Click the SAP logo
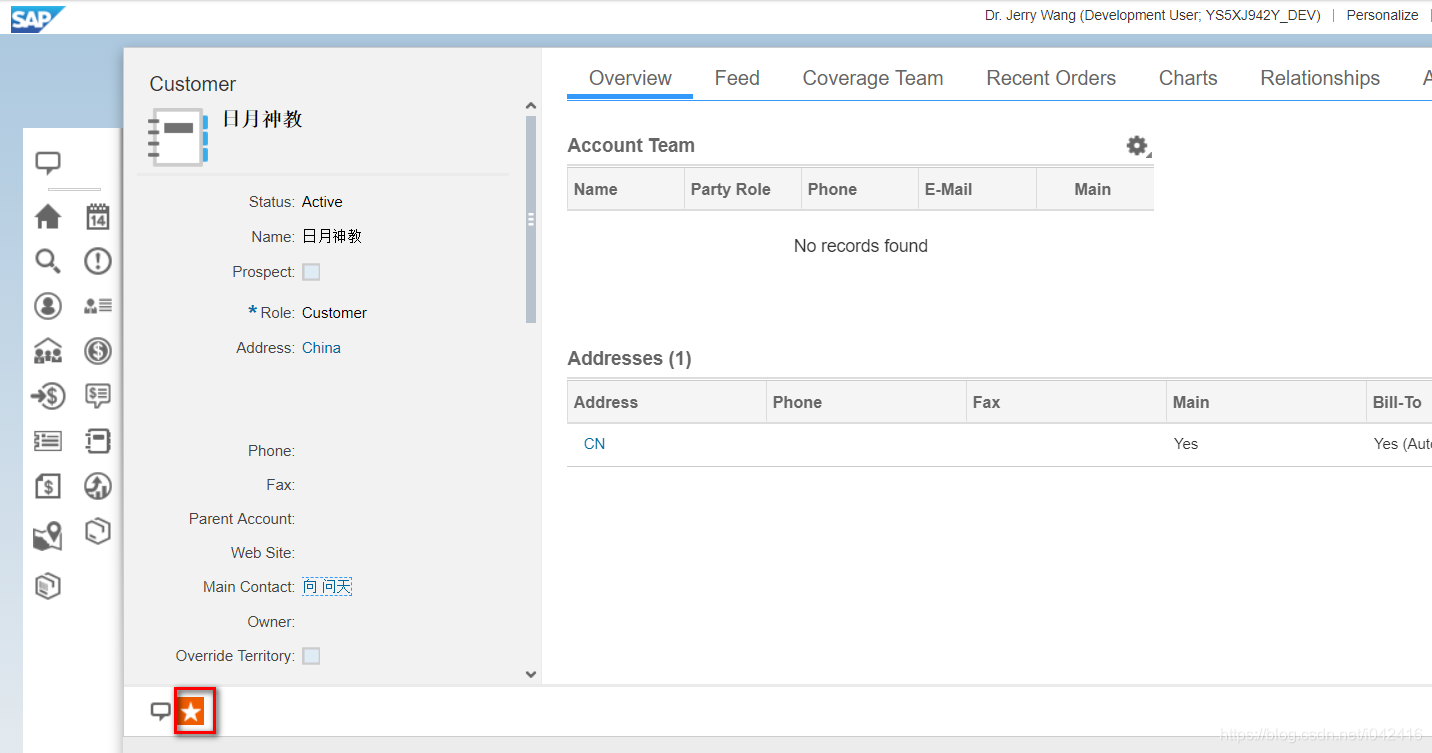Screen dimensions: 1432x753 click(38, 18)
